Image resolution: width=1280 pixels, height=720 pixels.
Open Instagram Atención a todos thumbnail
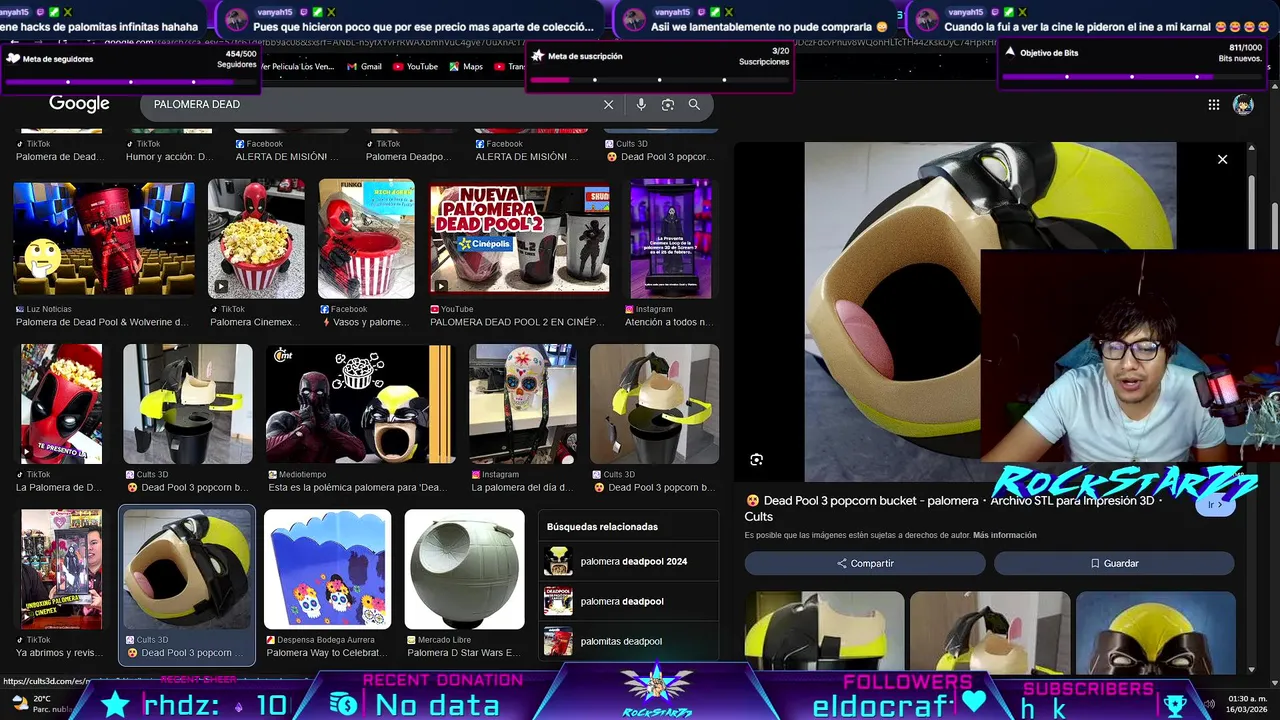pyautogui.click(x=671, y=238)
